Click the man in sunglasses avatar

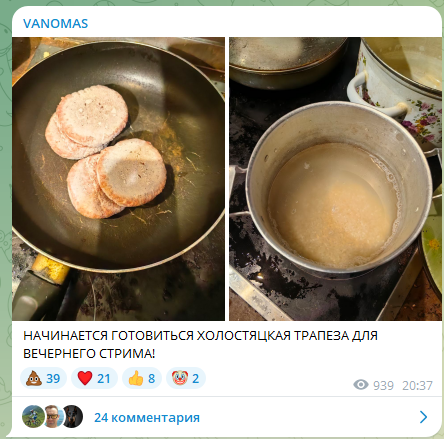pyautogui.click(x=53, y=416)
